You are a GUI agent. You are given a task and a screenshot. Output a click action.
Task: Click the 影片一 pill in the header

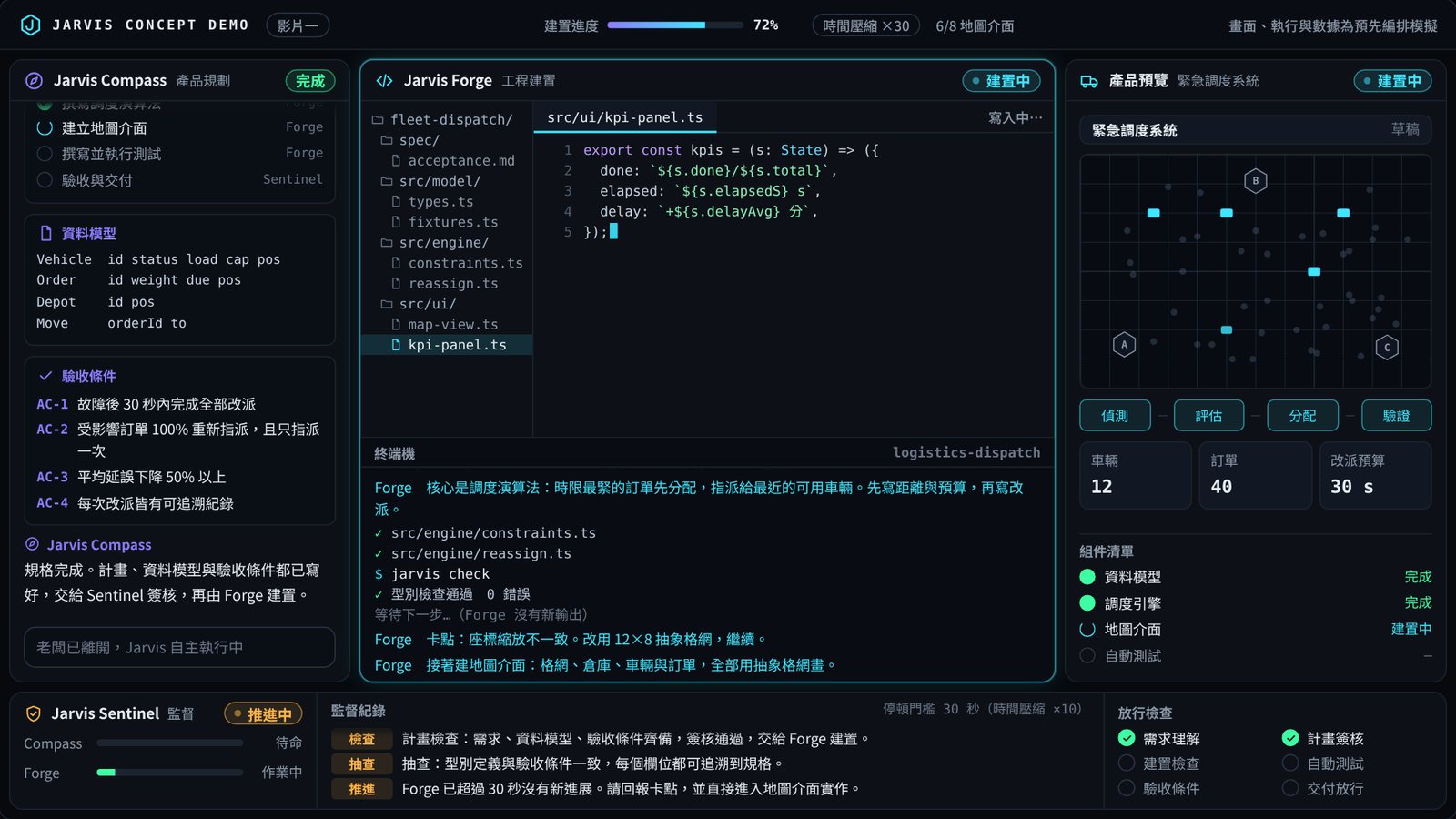(298, 25)
